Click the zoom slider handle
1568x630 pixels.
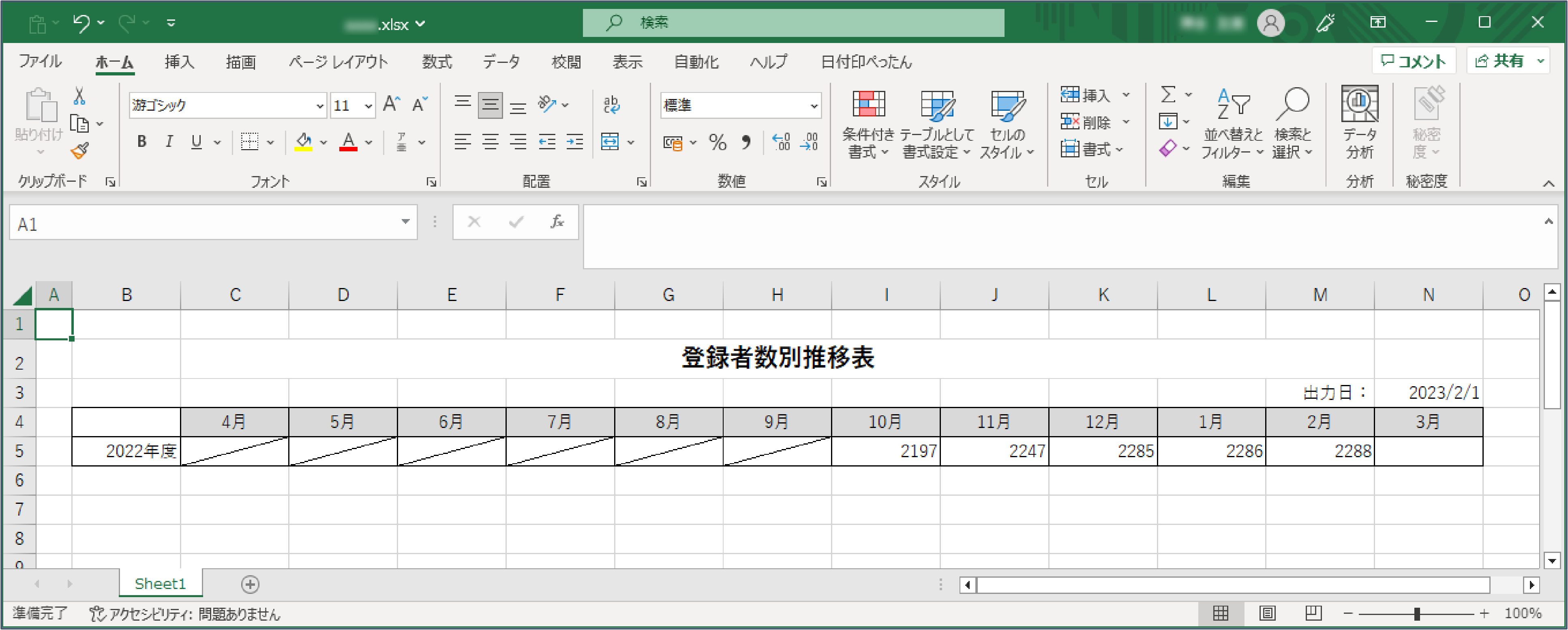(1417, 613)
